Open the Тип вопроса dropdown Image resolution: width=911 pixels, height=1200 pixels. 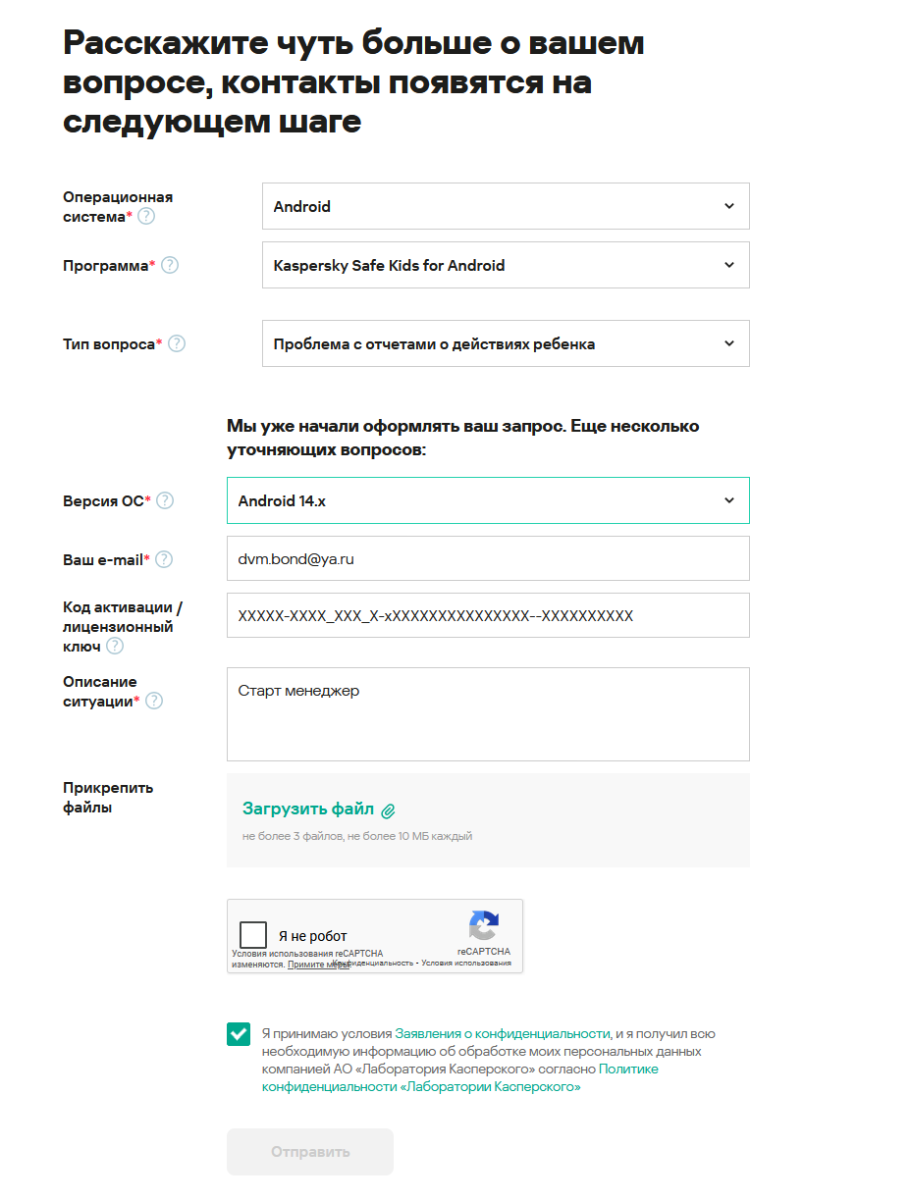[505, 344]
